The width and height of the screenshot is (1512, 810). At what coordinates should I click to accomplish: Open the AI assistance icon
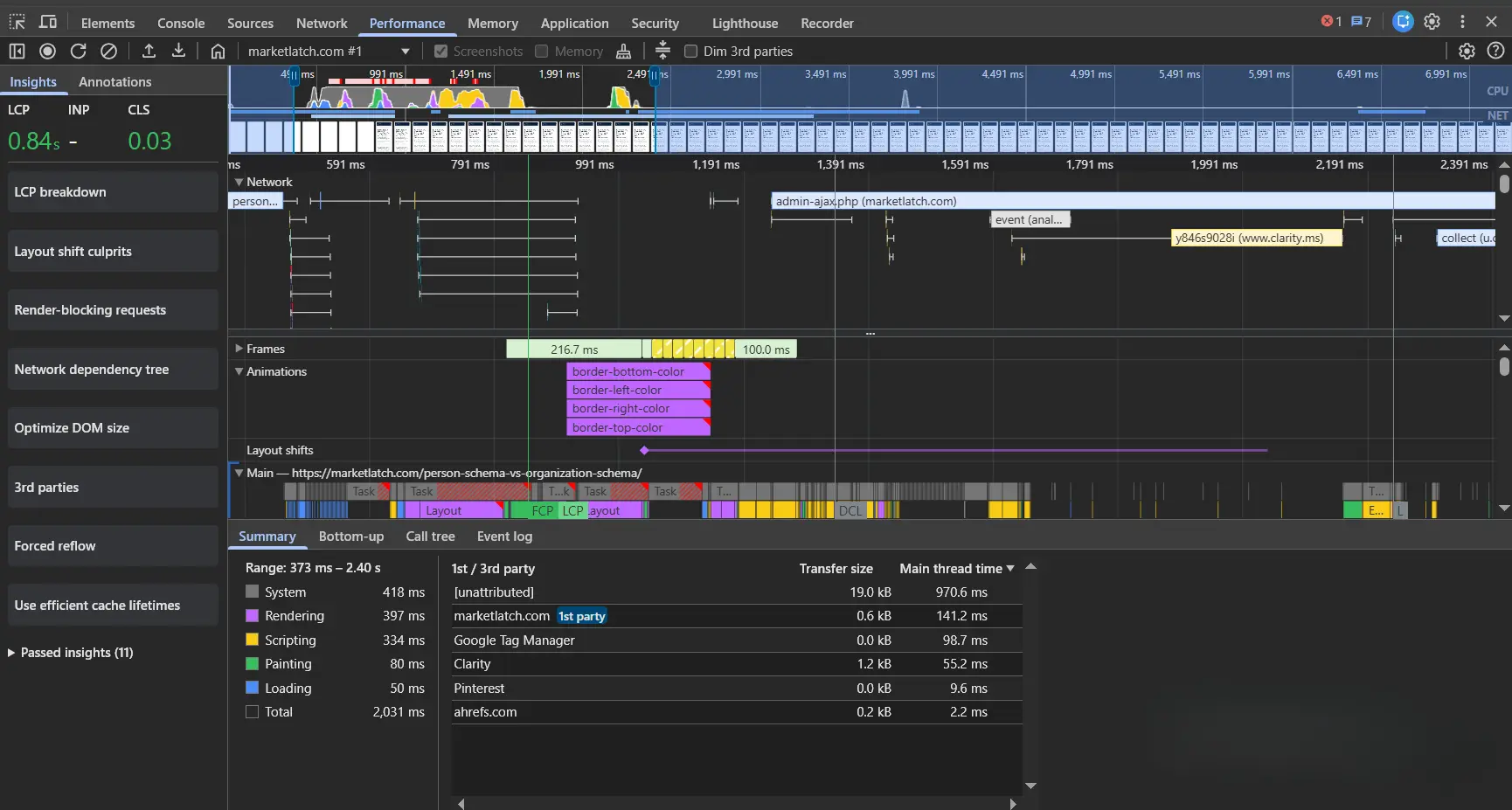[x=1403, y=22]
